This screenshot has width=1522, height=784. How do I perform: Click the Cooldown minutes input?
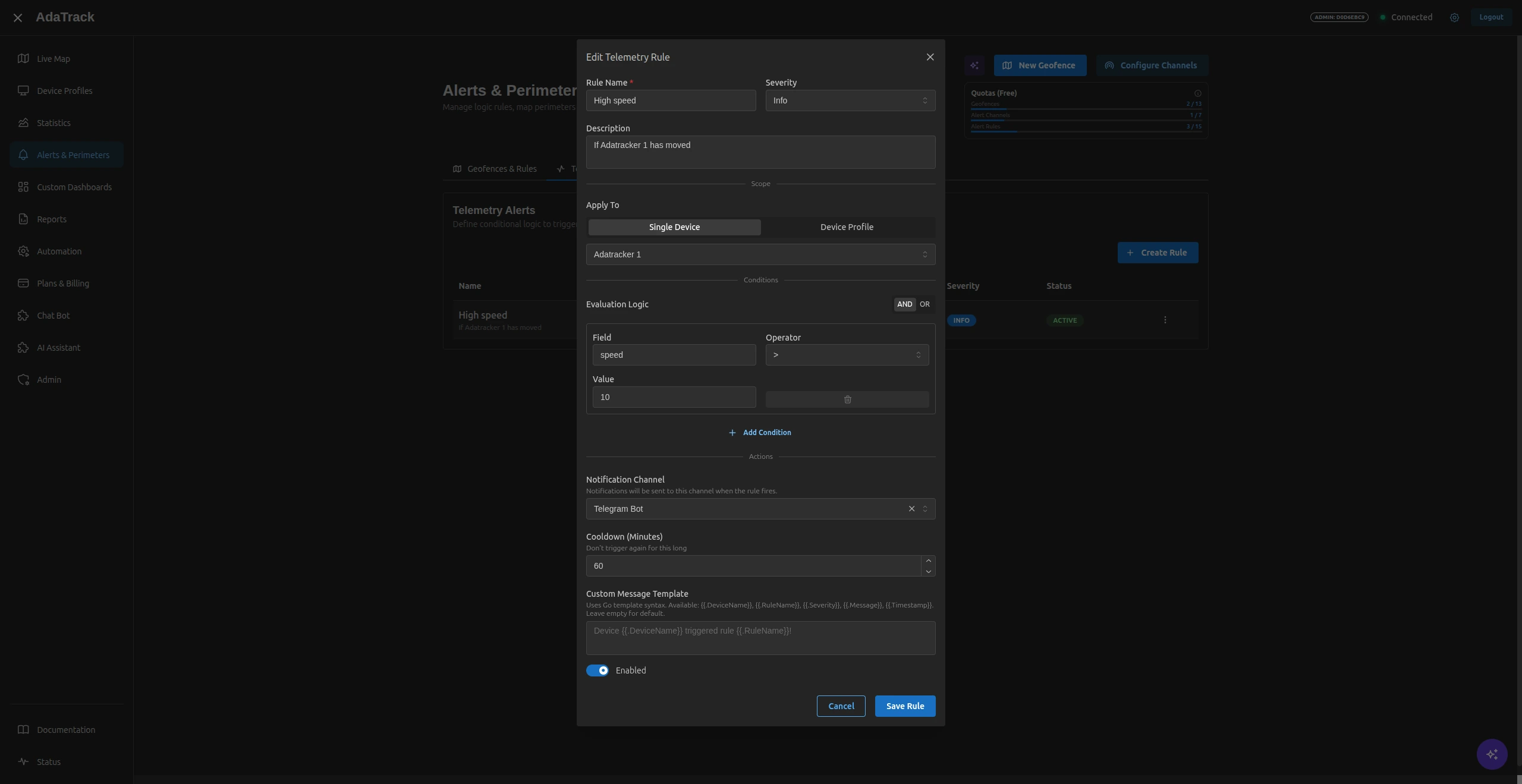753,566
